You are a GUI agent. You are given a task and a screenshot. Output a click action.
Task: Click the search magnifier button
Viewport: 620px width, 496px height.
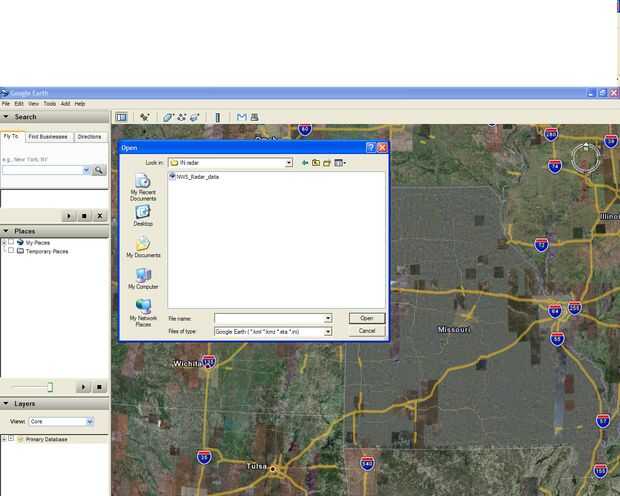pyautogui.click(x=99, y=170)
